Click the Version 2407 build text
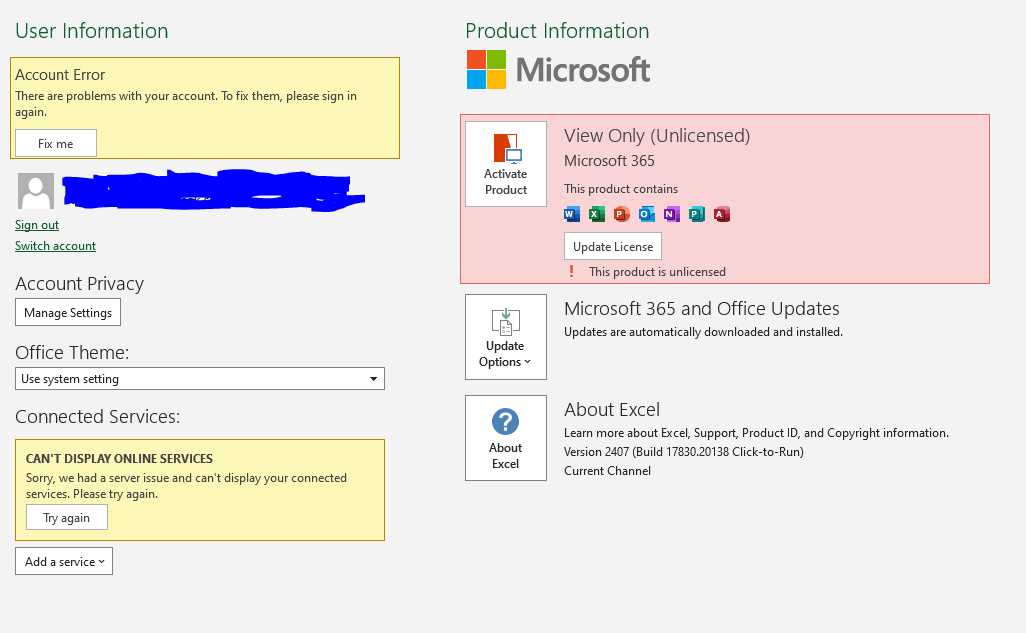 [684, 452]
